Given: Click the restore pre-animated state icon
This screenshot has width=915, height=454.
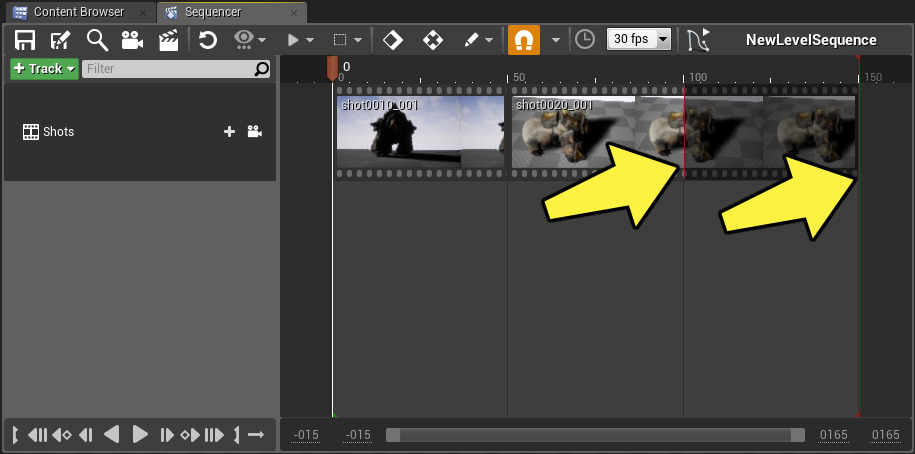Looking at the screenshot, I should (208, 40).
